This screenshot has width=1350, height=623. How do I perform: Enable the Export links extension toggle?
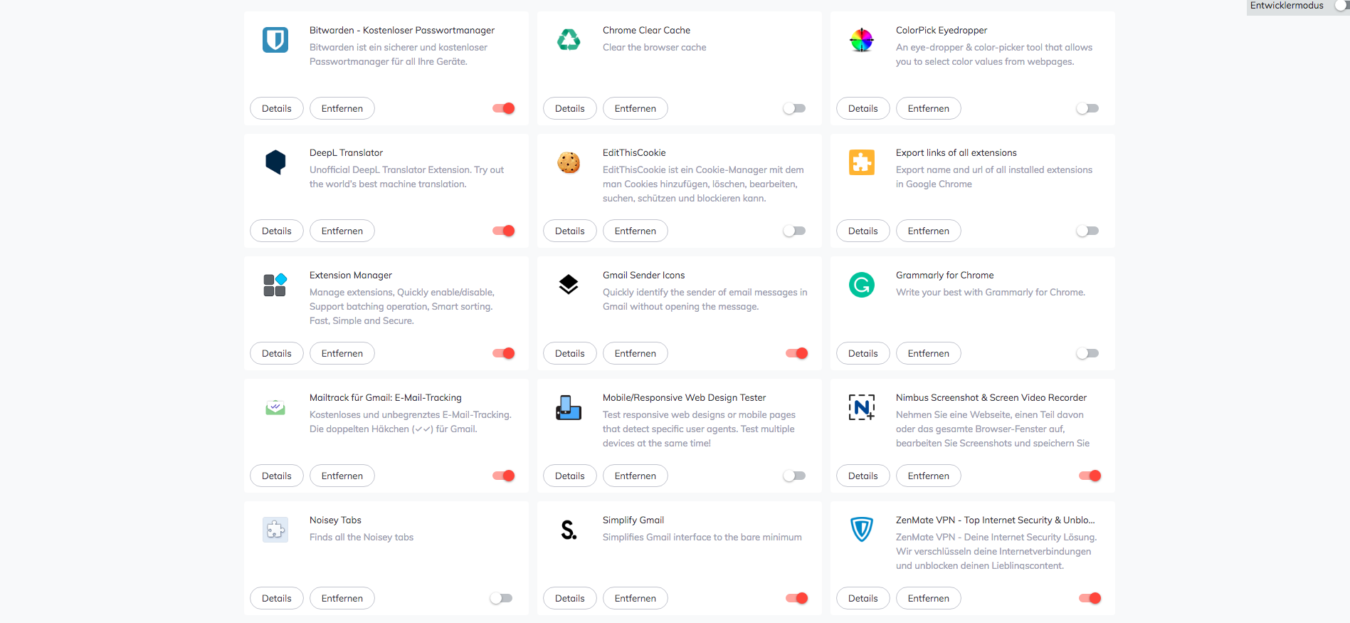coord(1087,231)
